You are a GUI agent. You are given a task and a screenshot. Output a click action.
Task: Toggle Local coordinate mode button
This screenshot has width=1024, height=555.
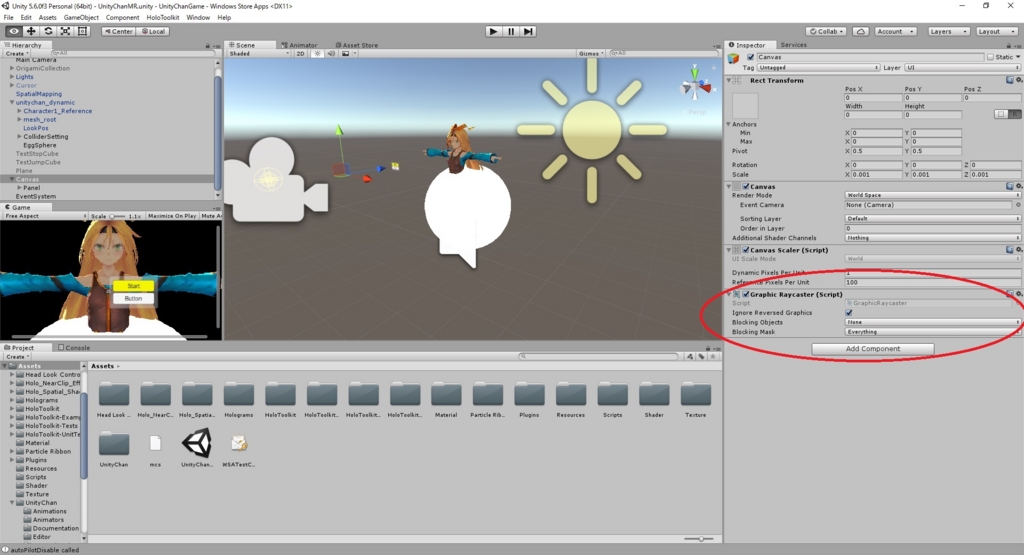(x=153, y=31)
